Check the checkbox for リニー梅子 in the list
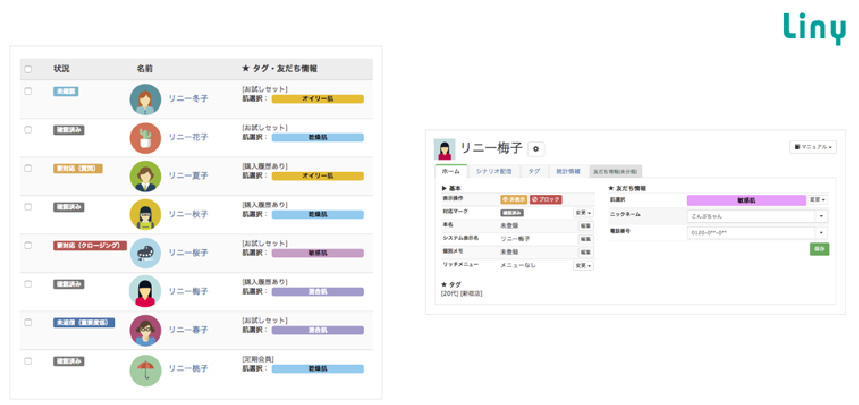The image size is (859, 405). pyautogui.click(x=28, y=284)
